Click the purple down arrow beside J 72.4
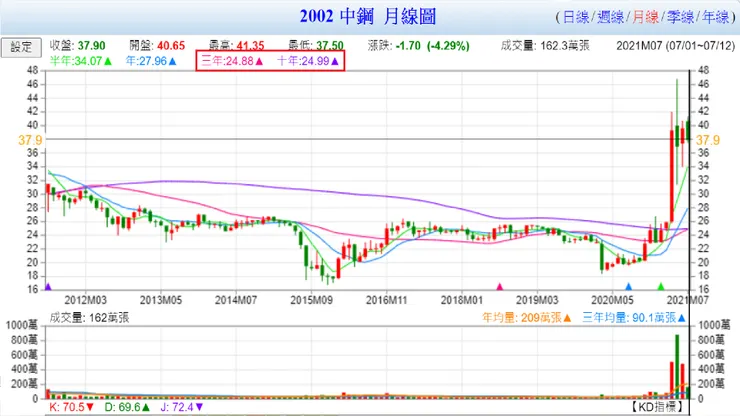 (199, 407)
